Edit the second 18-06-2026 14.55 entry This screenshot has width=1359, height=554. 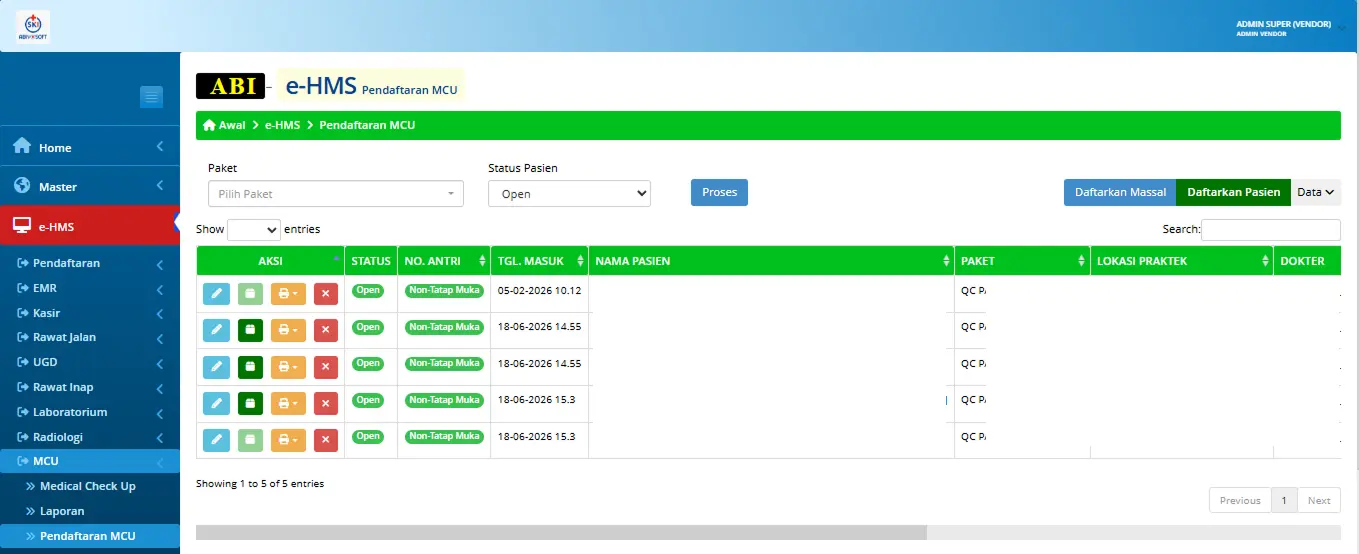coord(216,367)
